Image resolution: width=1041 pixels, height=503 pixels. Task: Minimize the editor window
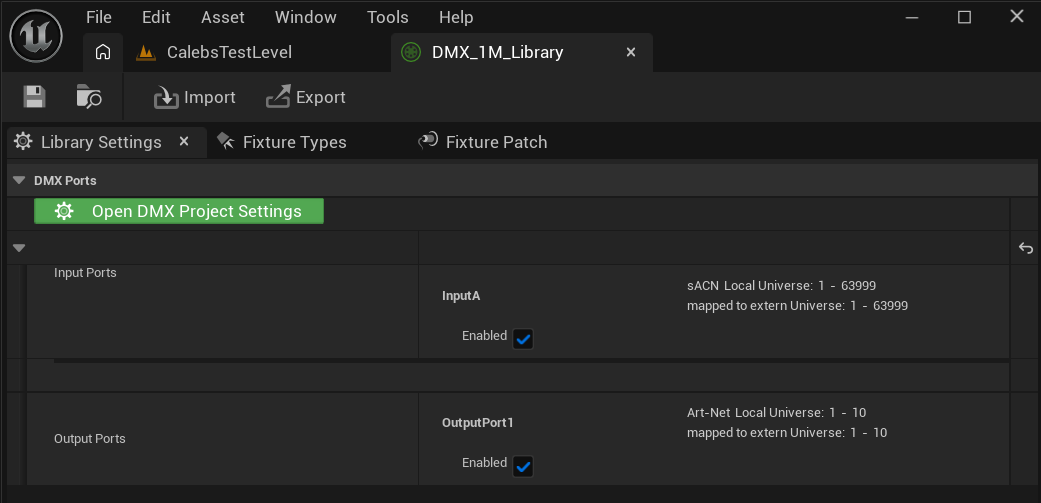[912, 18]
